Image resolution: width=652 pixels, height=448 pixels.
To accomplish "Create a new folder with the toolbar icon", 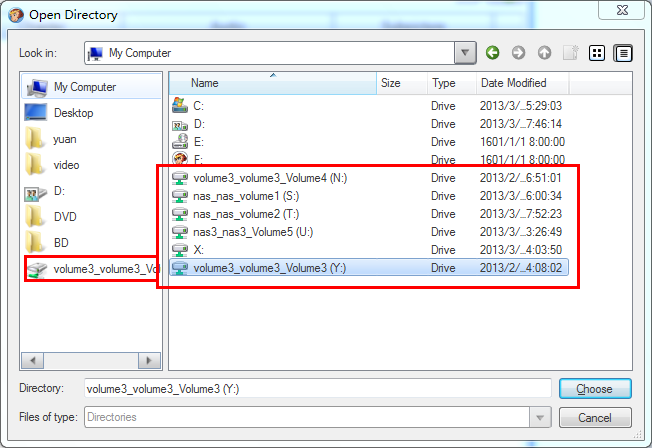I will [x=570, y=53].
